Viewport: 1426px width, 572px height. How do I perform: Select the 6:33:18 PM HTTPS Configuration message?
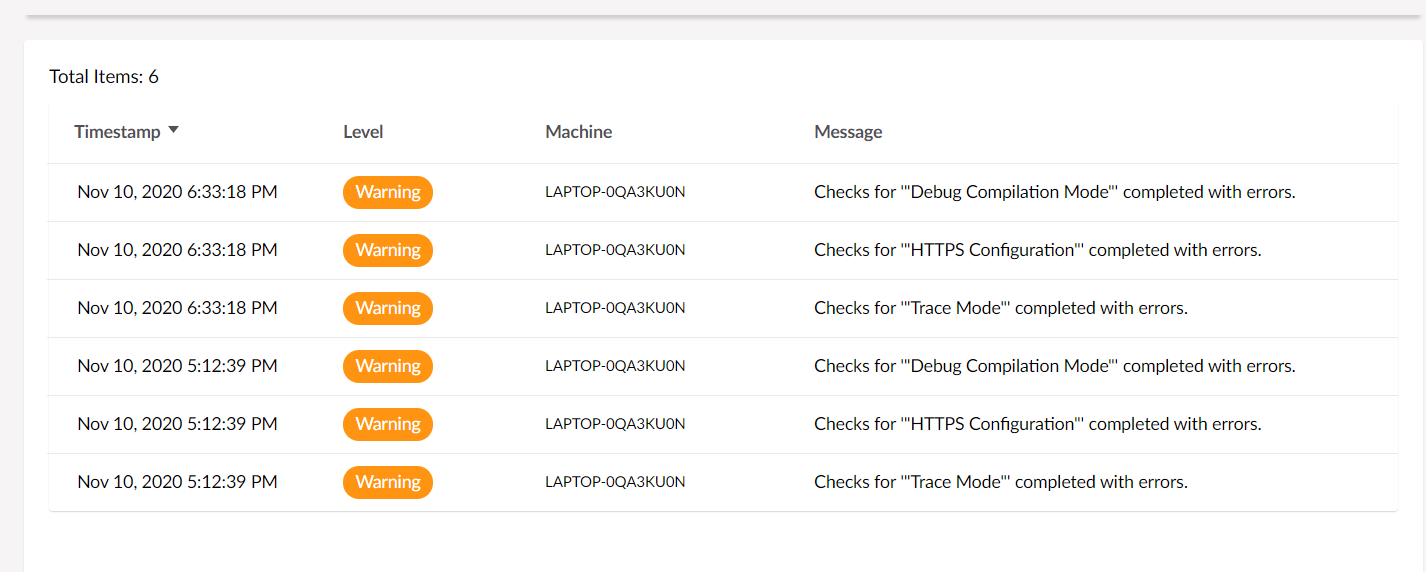[x=1037, y=250]
